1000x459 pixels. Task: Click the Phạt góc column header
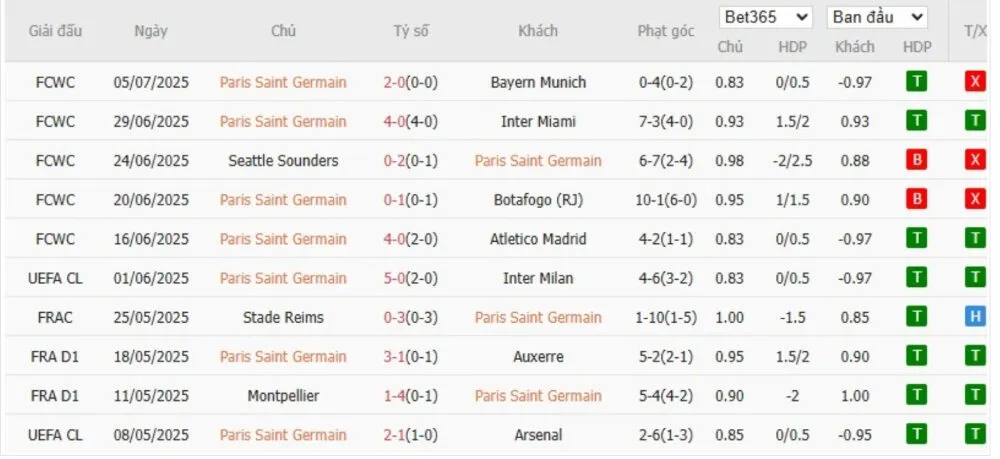(x=666, y=31)
